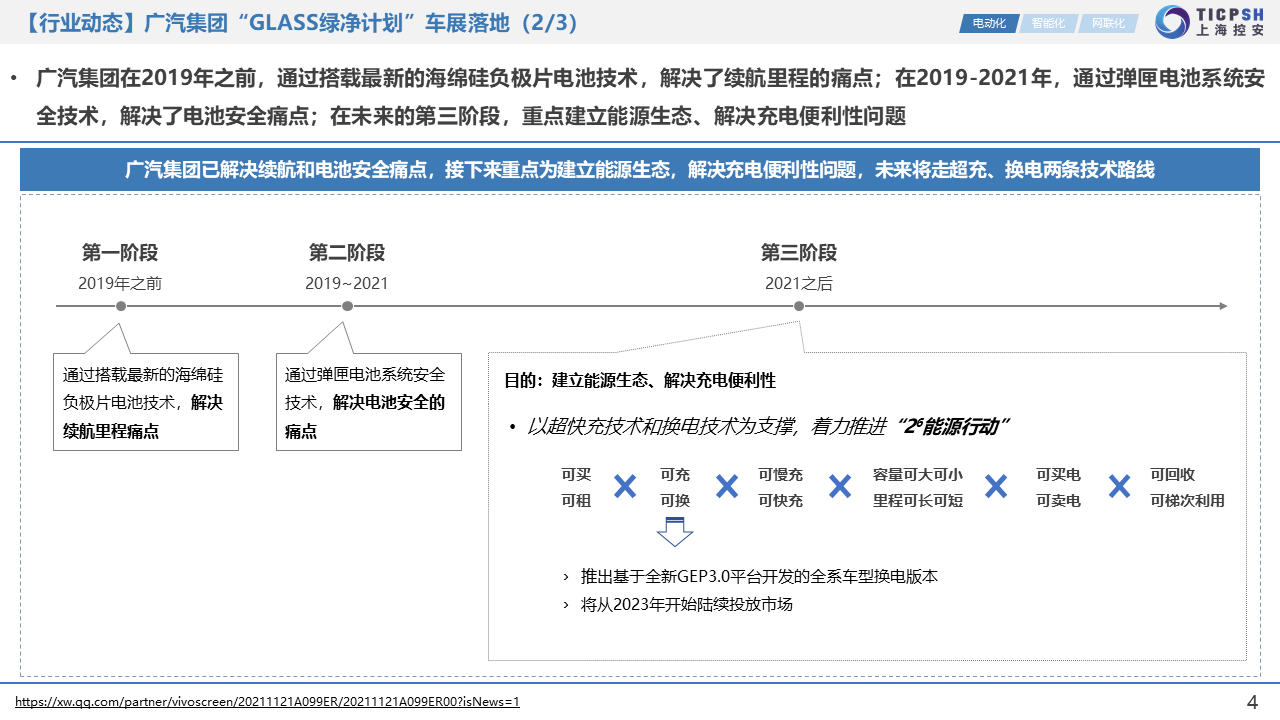Screen dimensions: 1280x720
Task: Click the 第三阶段 timeline marker dot
Action: (799, 306)
